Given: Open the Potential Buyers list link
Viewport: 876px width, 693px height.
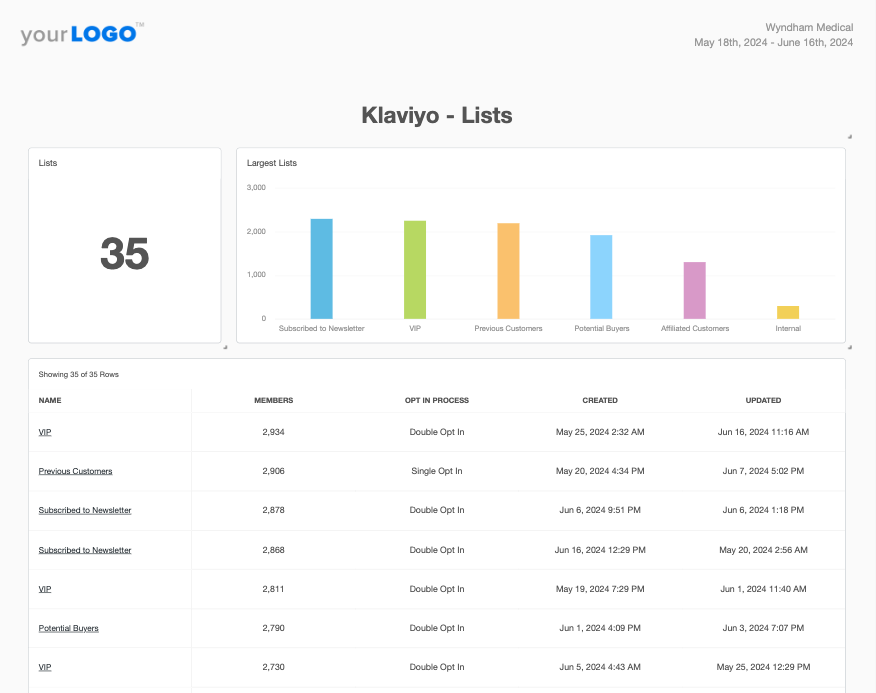Looking at the screenshot, I should (68, 628).
